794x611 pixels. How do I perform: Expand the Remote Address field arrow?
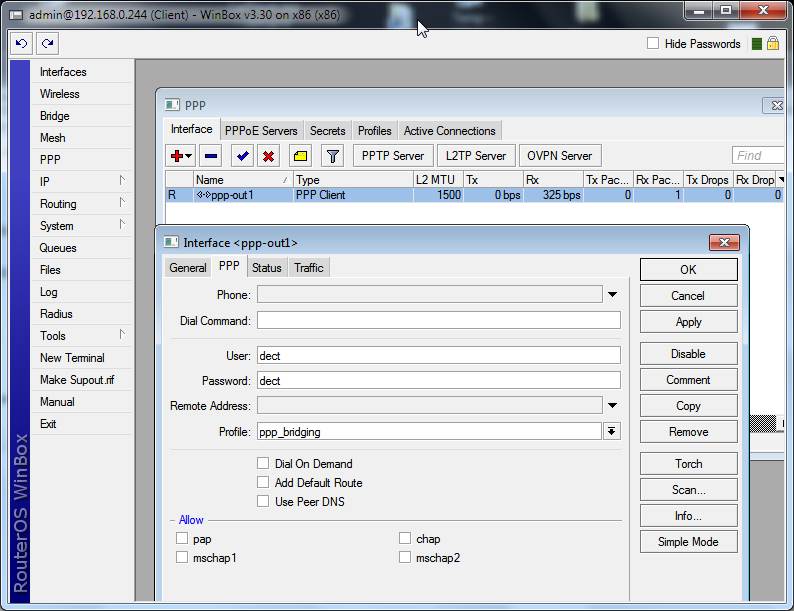(612, 405)
